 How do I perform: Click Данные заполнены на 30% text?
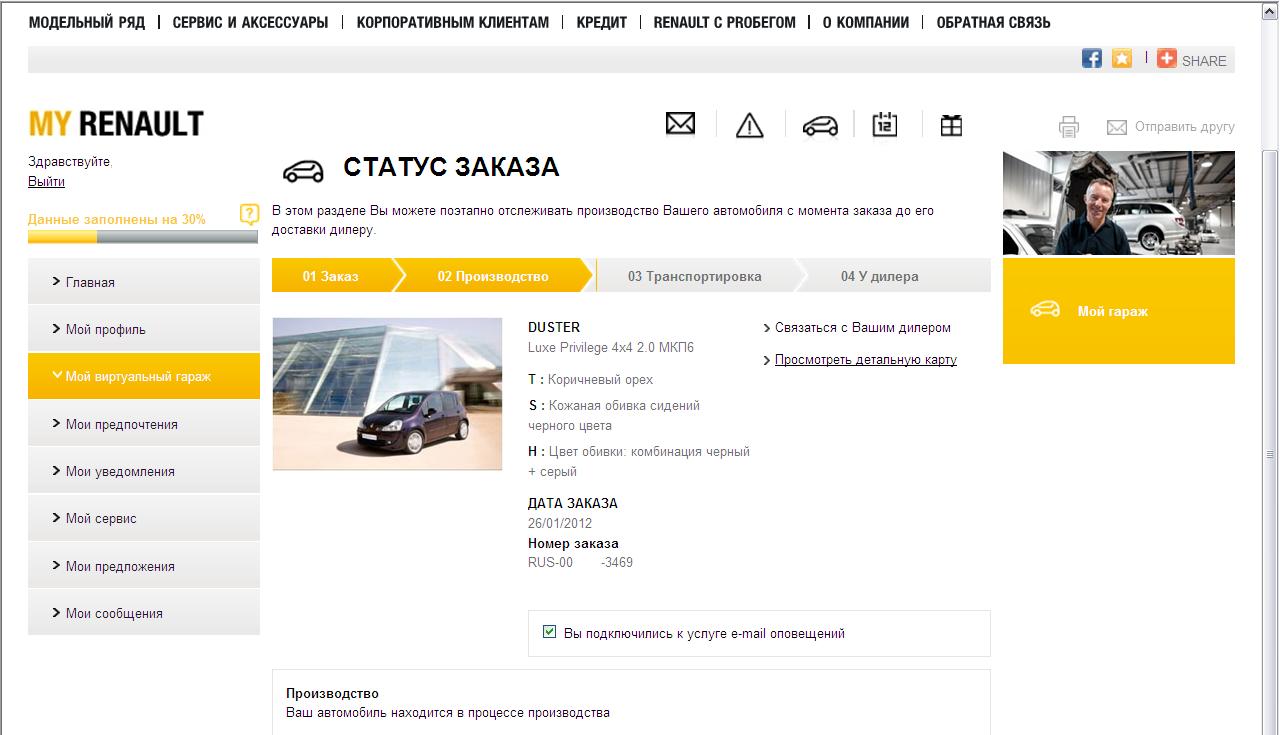(x=117, y=219)
